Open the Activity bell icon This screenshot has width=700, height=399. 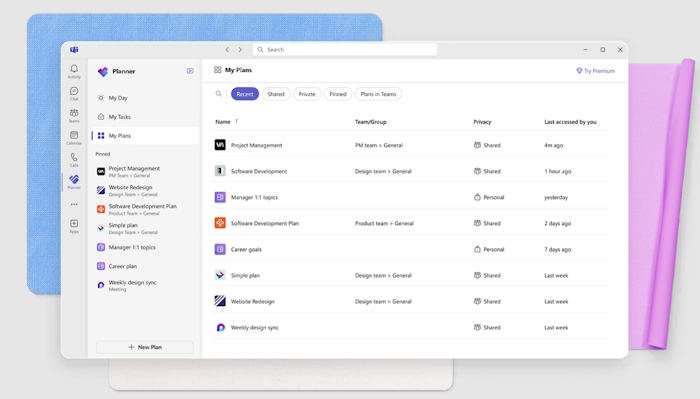point(74,71)
